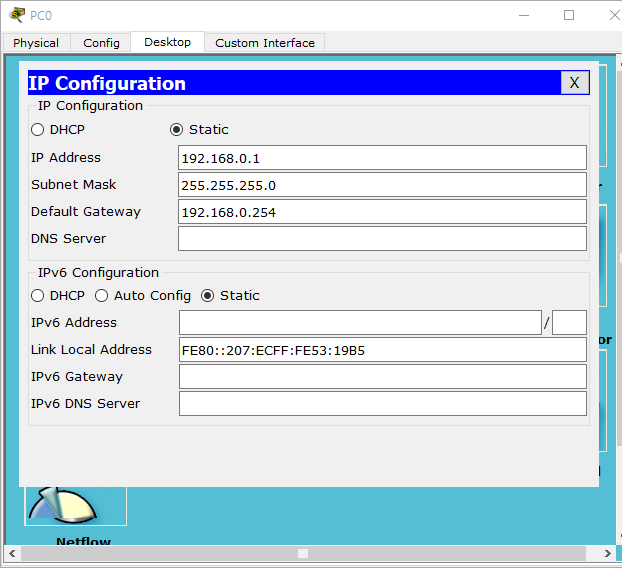The image size is (622, 568).
Task: Focus the empty DNS Server field
Action: pyautogui.click(x=382, y=239)
